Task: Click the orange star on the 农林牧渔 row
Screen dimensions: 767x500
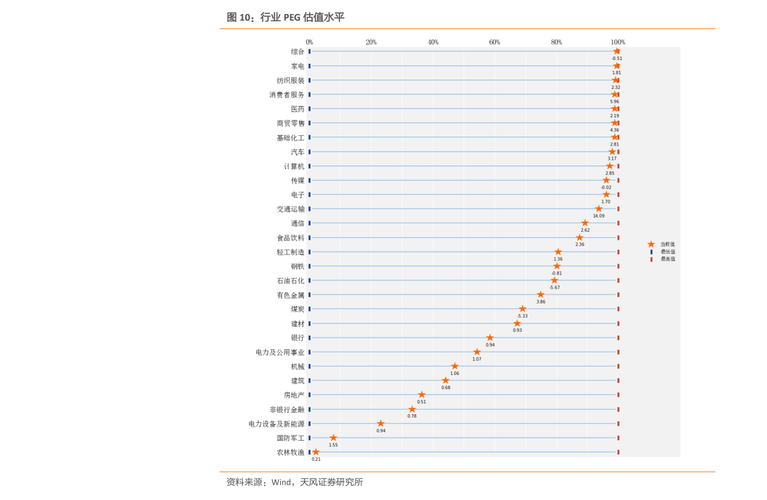Action: [316, 452]
